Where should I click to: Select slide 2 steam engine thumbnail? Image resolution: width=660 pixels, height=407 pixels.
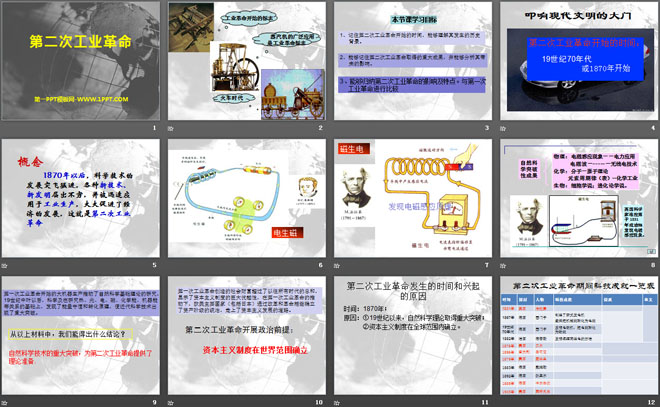coord(247,61)
